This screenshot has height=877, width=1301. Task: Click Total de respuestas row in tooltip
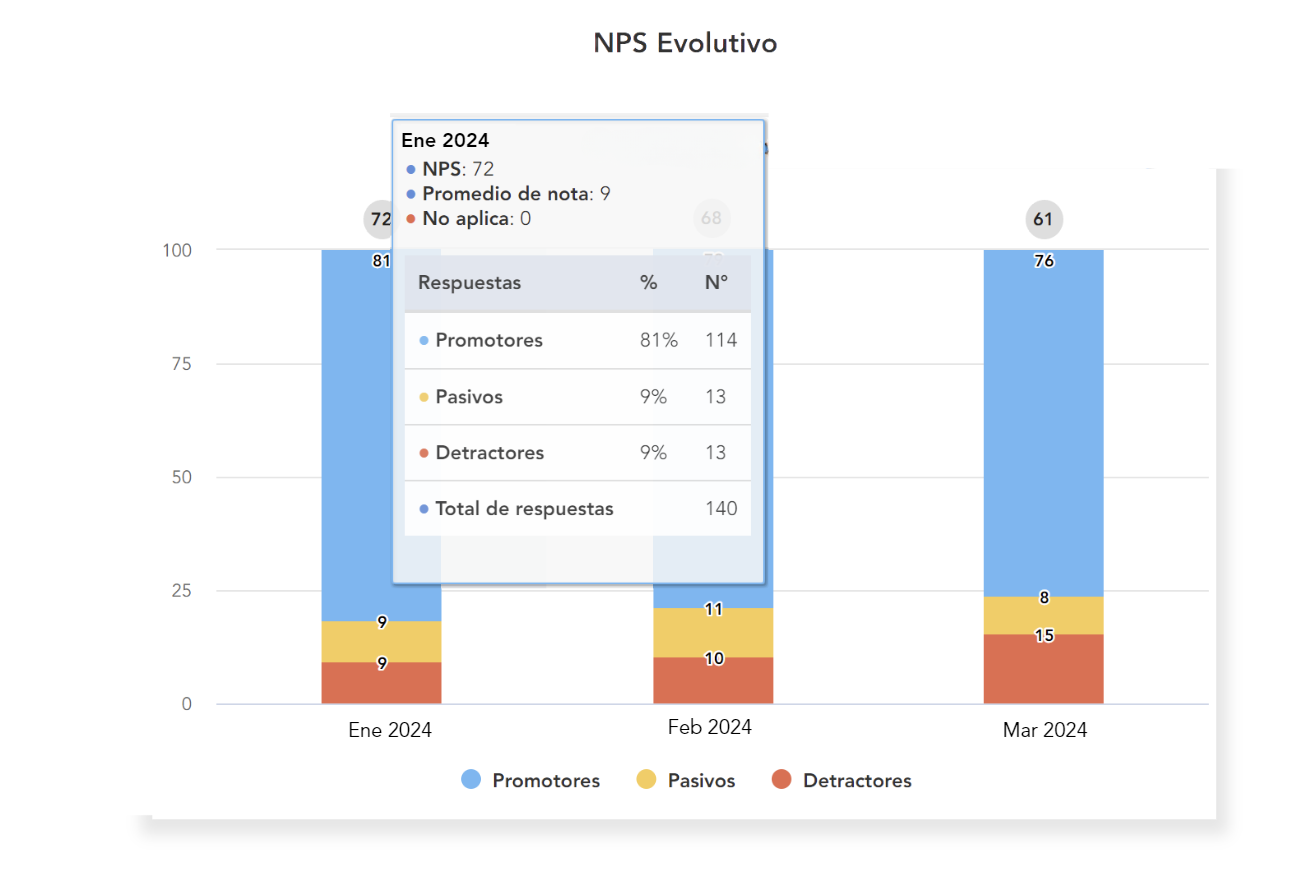click(577, 509)
